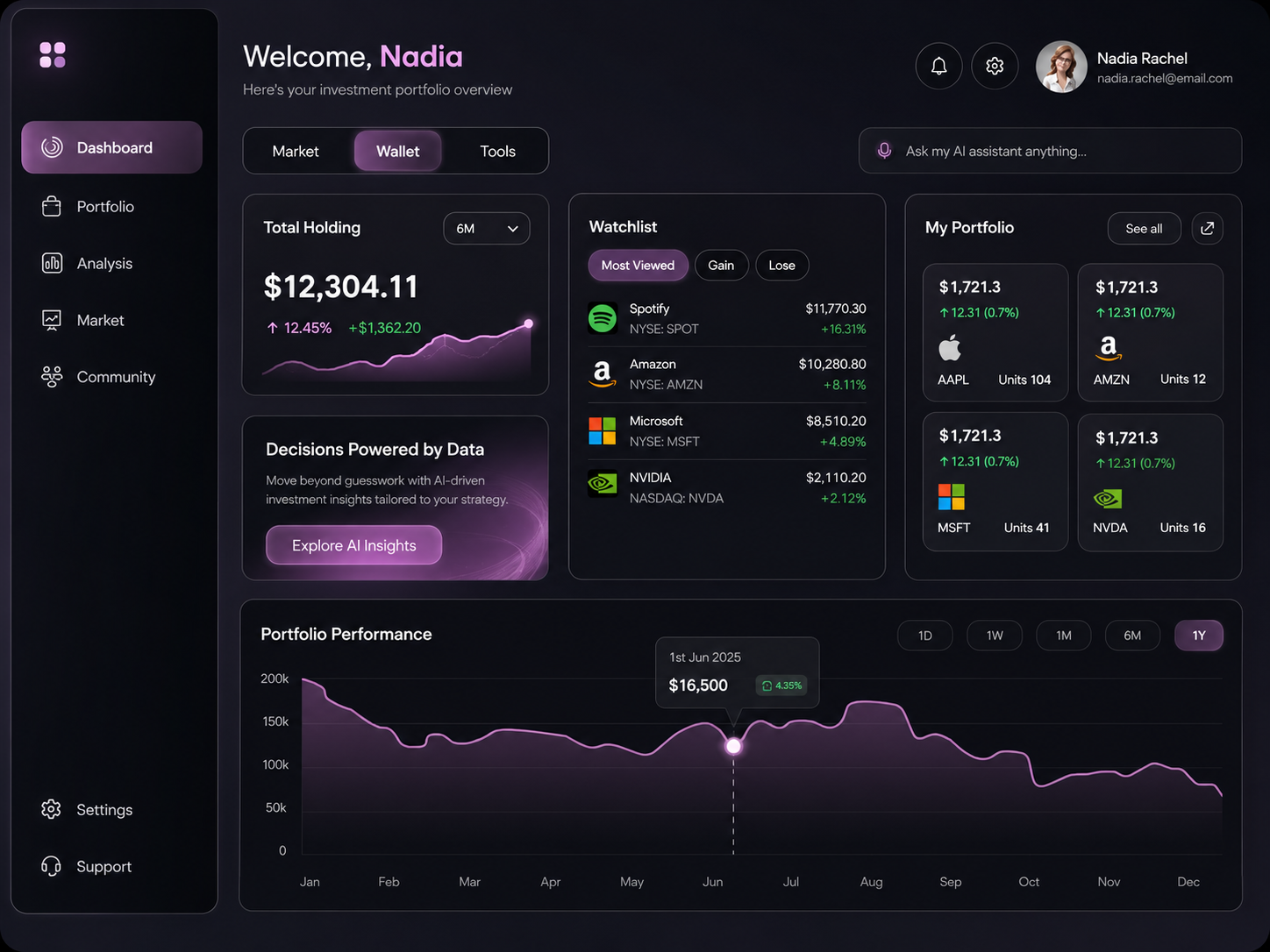The image size is (1270, 952).
Task: Click the Dashboard sidebar icon
Action: tap(52, 147)
